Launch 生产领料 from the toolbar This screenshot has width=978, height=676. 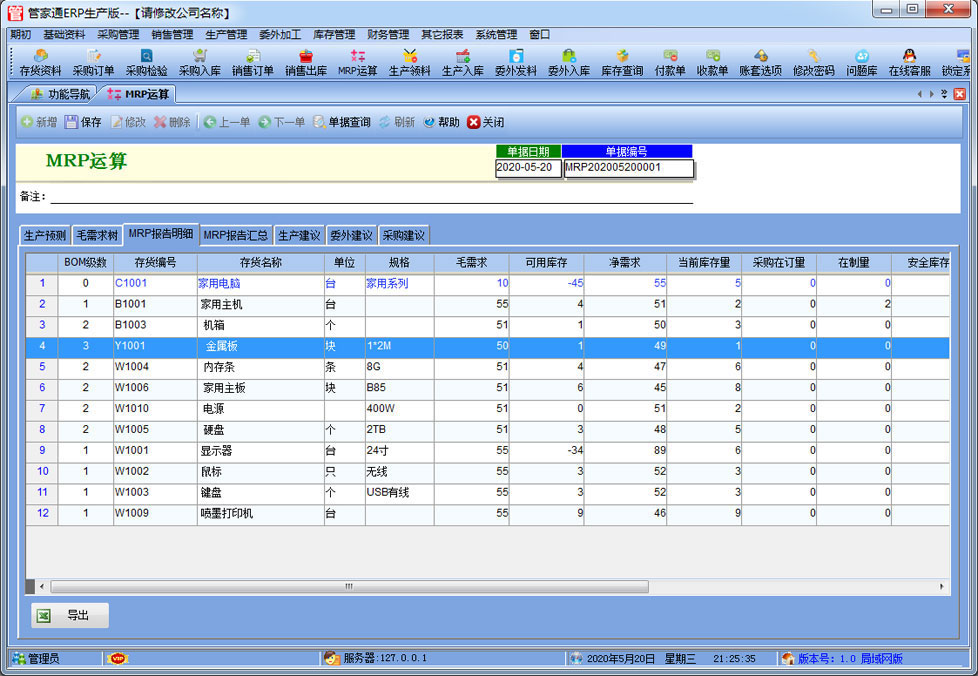409,62
